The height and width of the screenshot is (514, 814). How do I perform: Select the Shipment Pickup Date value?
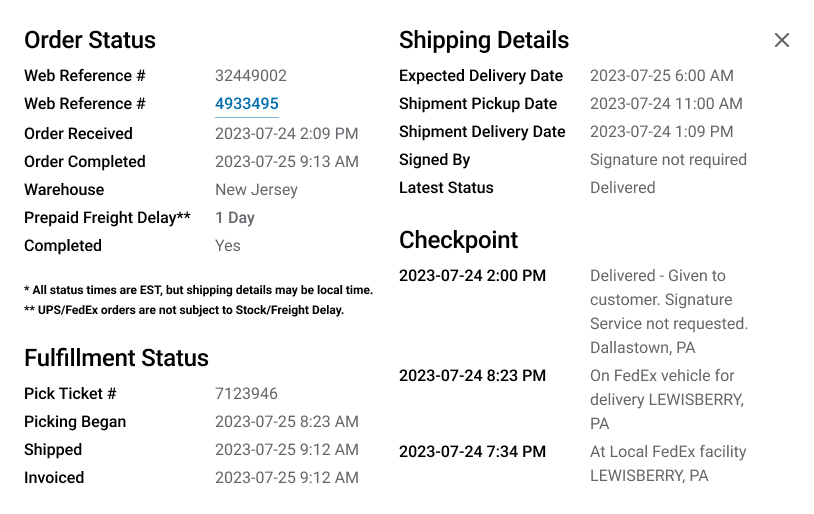pyautogui.click(x=666, y=104)
